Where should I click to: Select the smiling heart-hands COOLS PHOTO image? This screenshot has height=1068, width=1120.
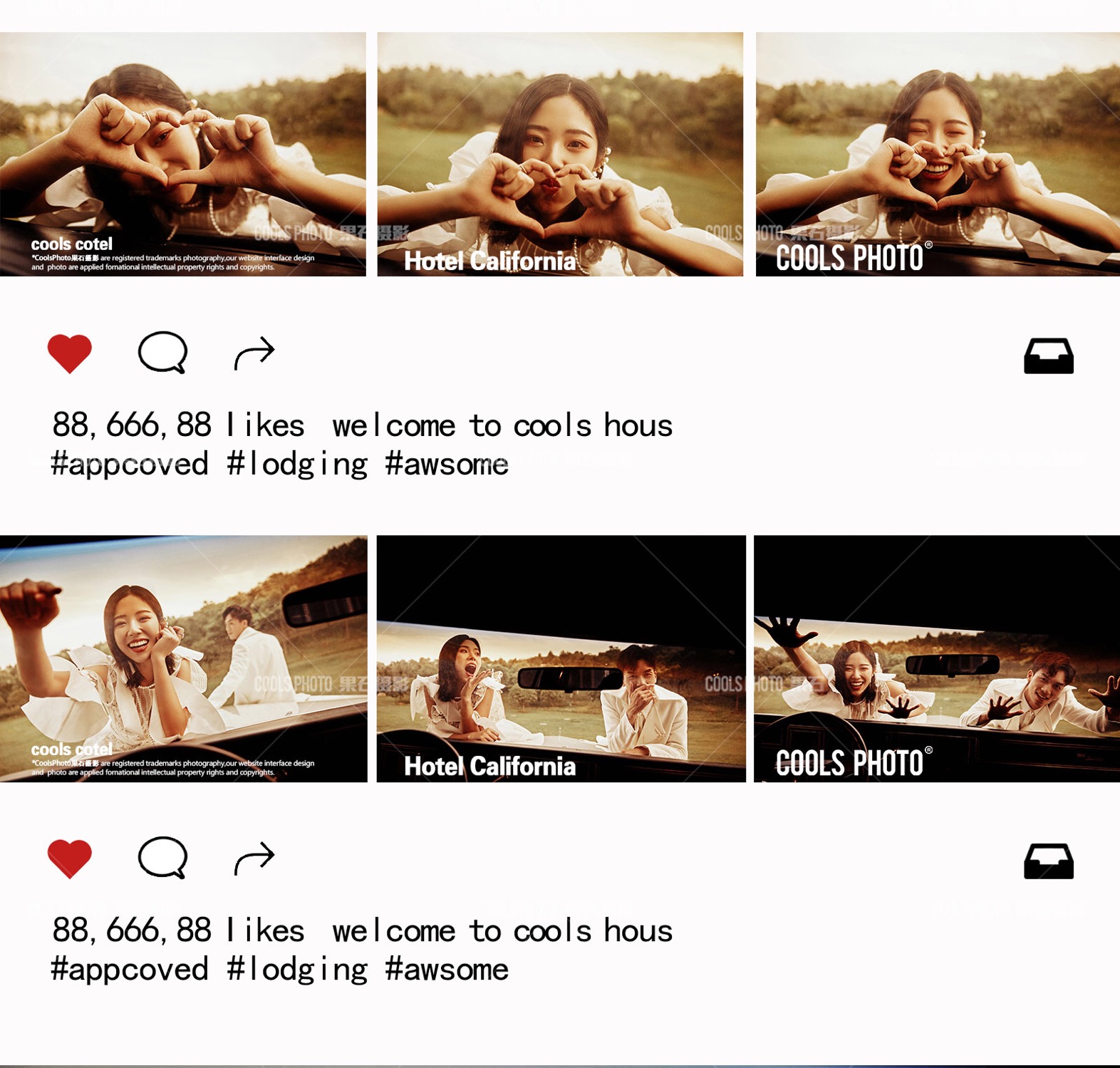pos(938,154)
